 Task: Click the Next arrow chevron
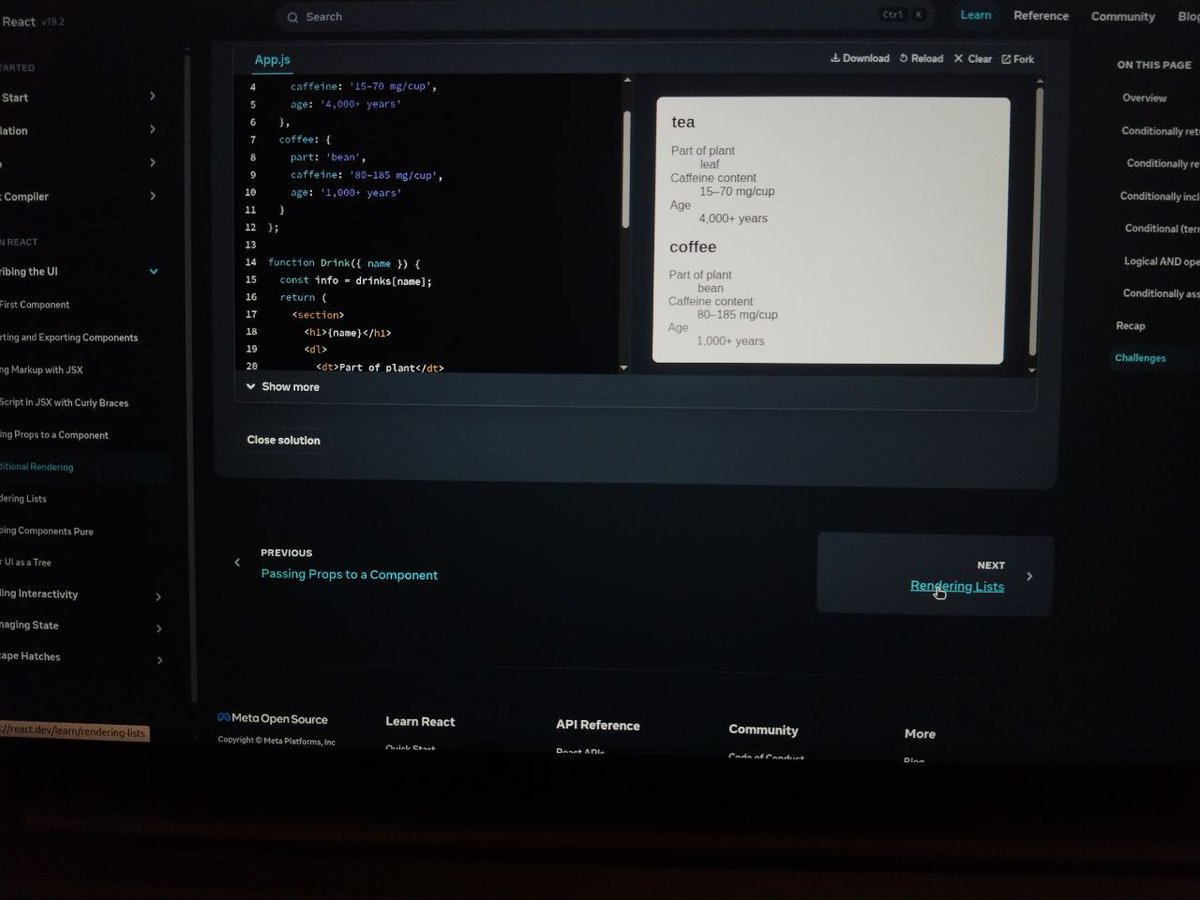click(x=1030, y=576)
